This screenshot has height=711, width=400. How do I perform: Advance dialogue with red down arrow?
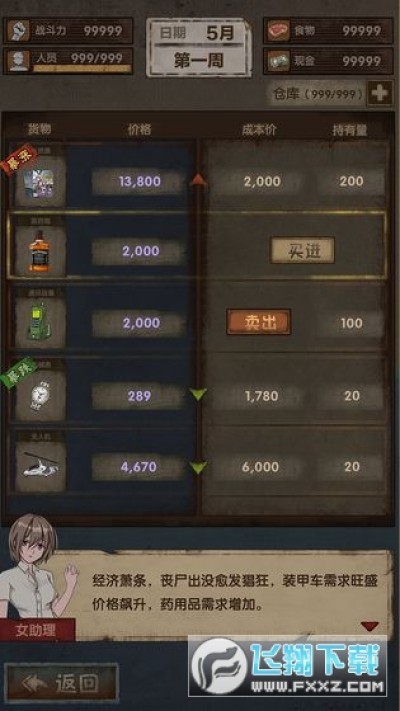(x=370, y=626)
